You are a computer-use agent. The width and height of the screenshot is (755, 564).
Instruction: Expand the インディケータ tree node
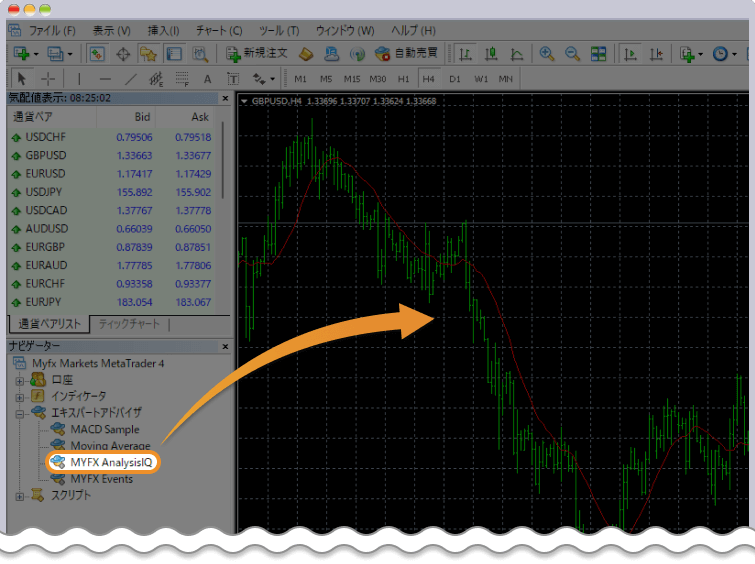coord(19,396)
